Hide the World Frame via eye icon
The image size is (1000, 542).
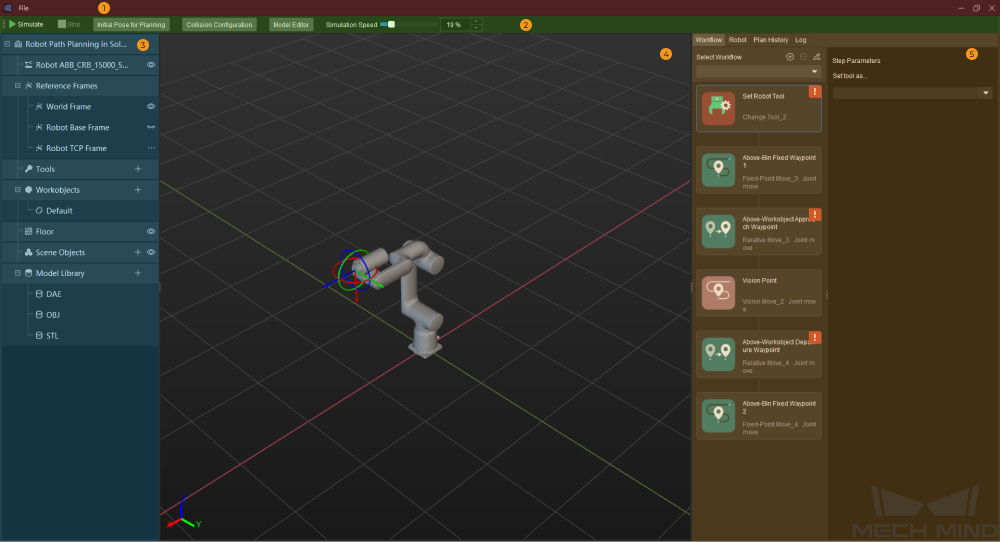click(151, 106)
